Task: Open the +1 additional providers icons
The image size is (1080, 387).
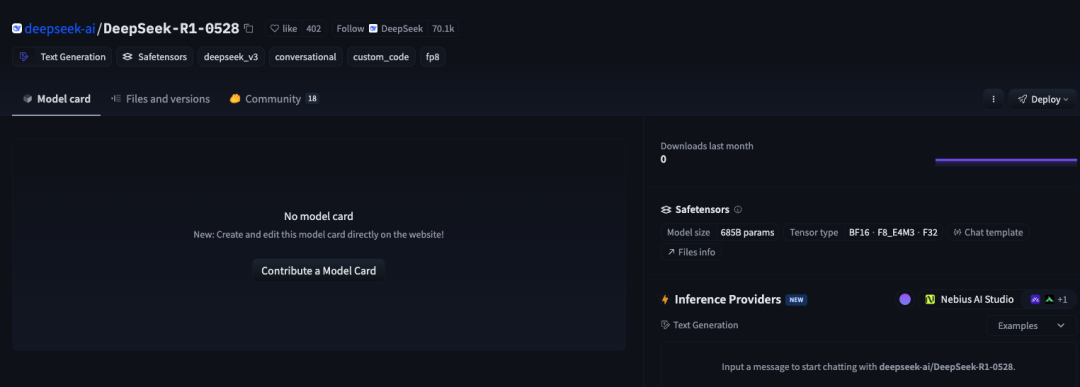Action: (x=1048, y=300)
